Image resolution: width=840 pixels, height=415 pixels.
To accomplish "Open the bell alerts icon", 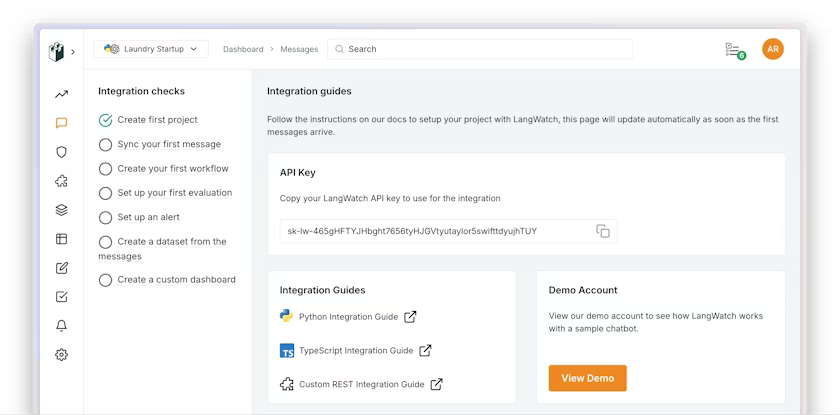I will (x=61, y=326).
